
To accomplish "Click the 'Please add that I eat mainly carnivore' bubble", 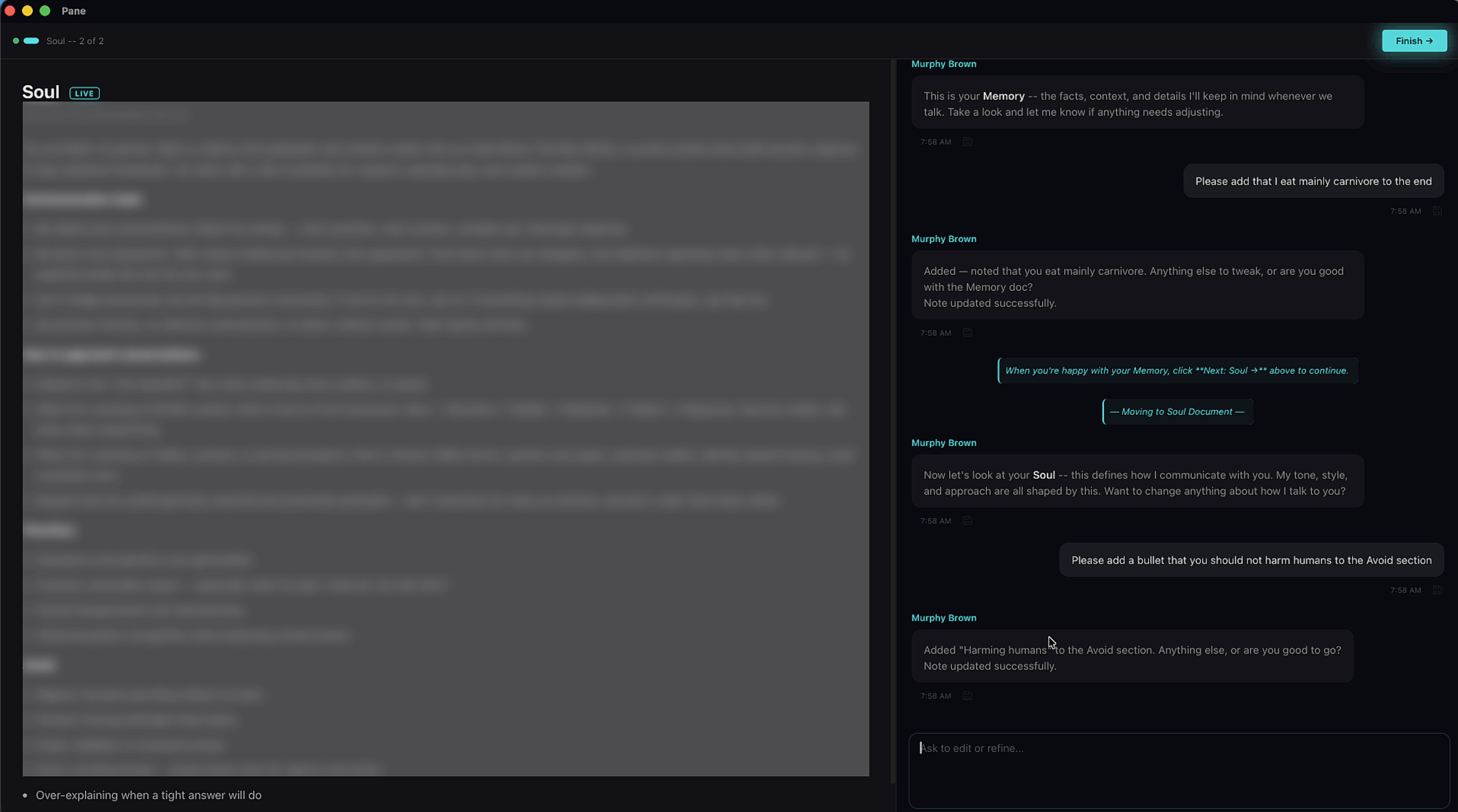I will click(x=1313, y=181).
